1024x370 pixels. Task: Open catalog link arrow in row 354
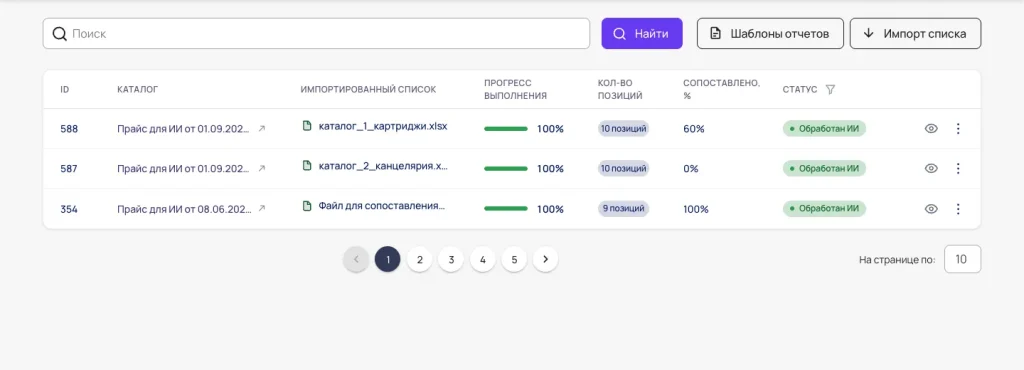(262, 209)
